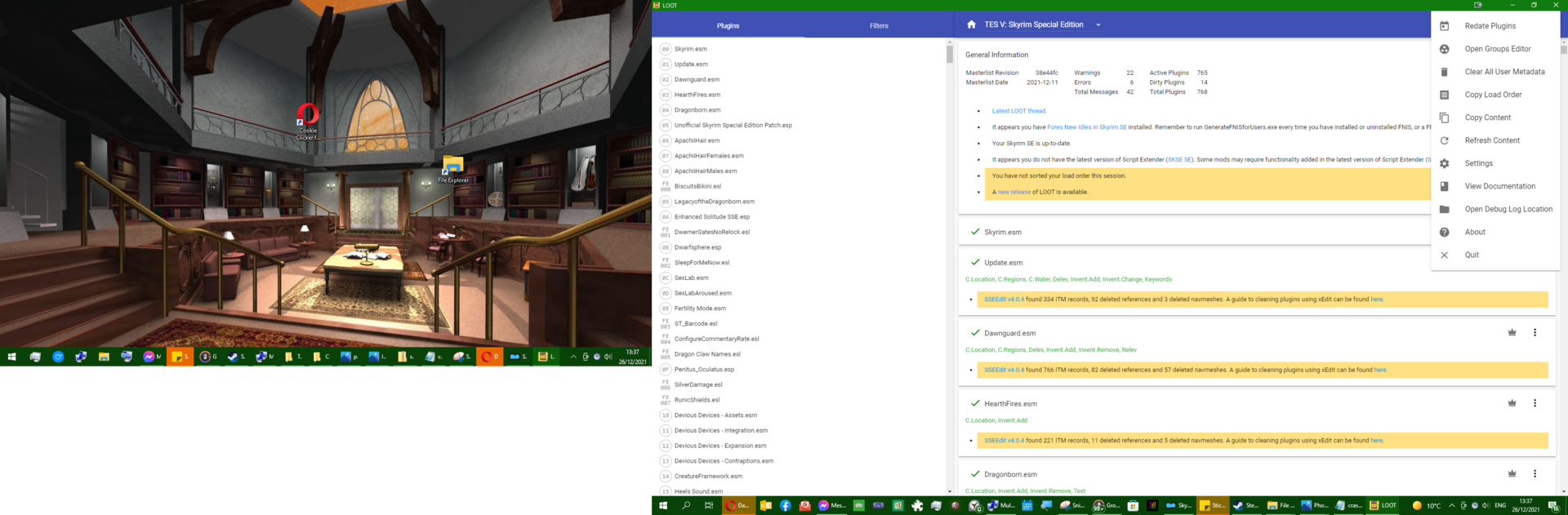Follow the new release link
The height and width of the screenshot is (515, 1568).
tap(1014, 193)
